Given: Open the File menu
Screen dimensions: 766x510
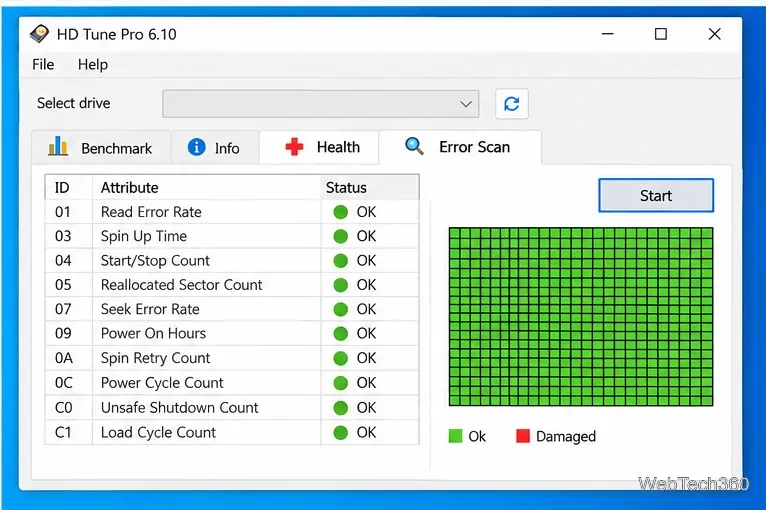Looking at the screenshot, I should point(43,64).
